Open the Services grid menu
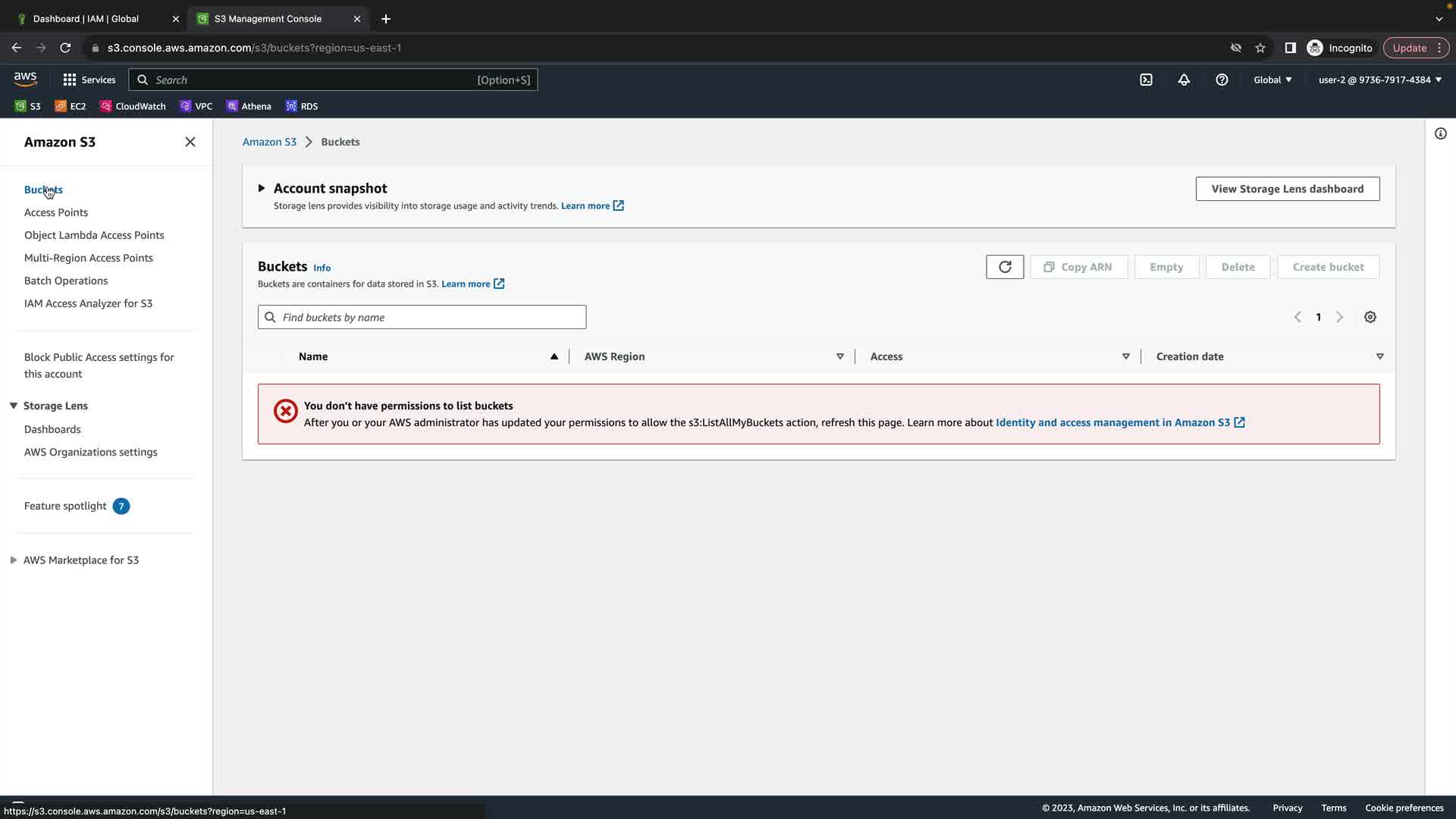Viewport: 1456px width, 819px height. pos(89,80)
